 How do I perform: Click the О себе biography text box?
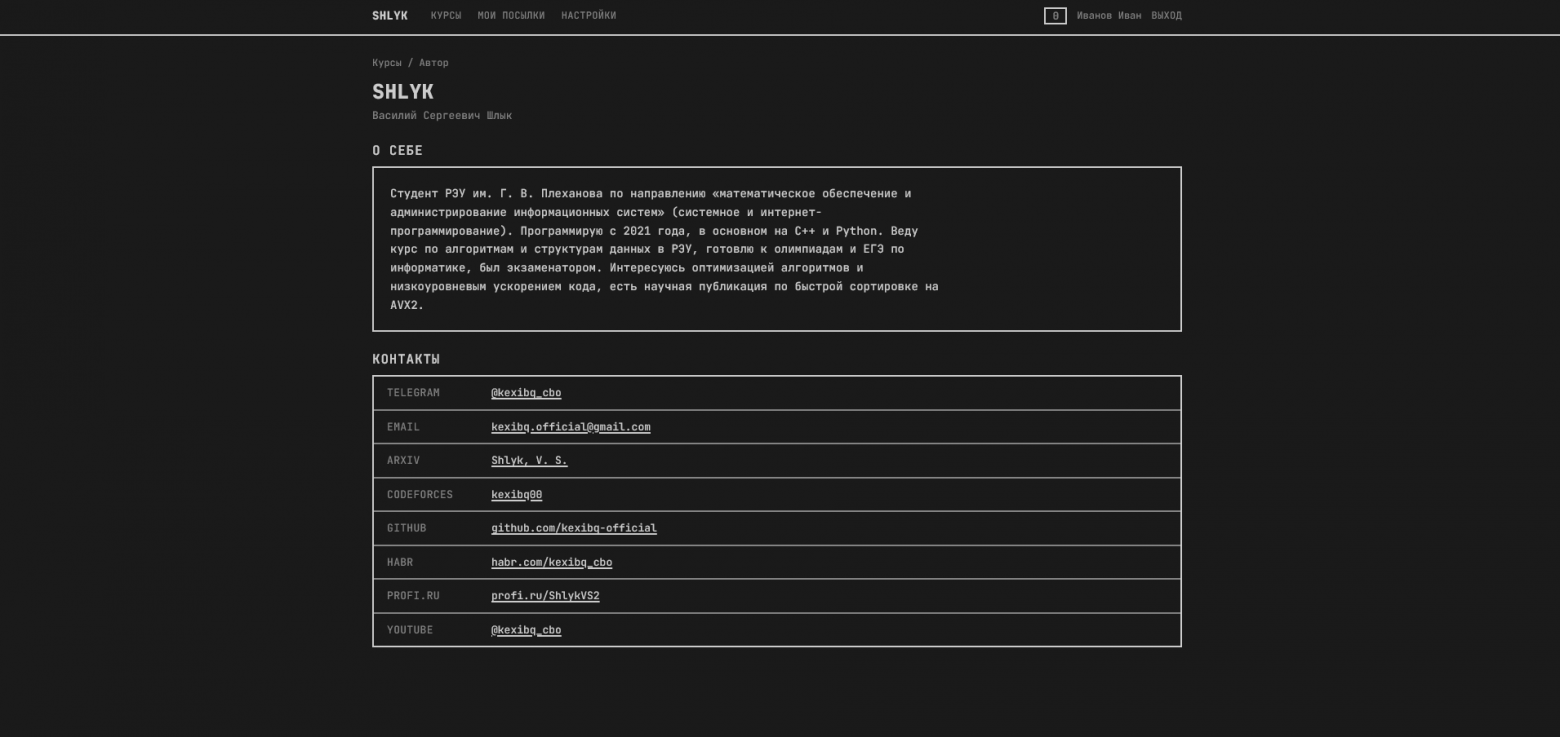click(777, 249)
